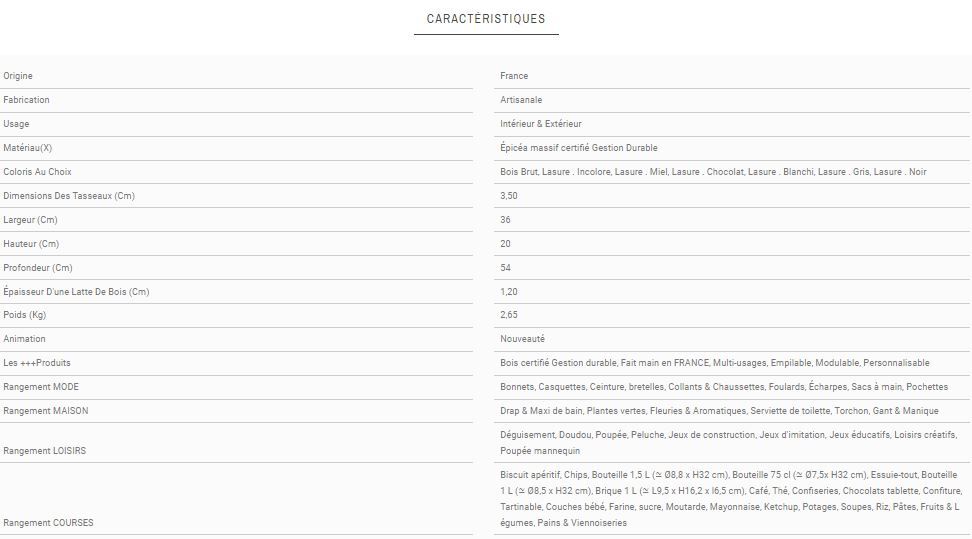Viewport: 972px width, 539px height.
Task: Open the CARACTÉRISTIQUES tab heading
Action: click(x=486, y=19)
